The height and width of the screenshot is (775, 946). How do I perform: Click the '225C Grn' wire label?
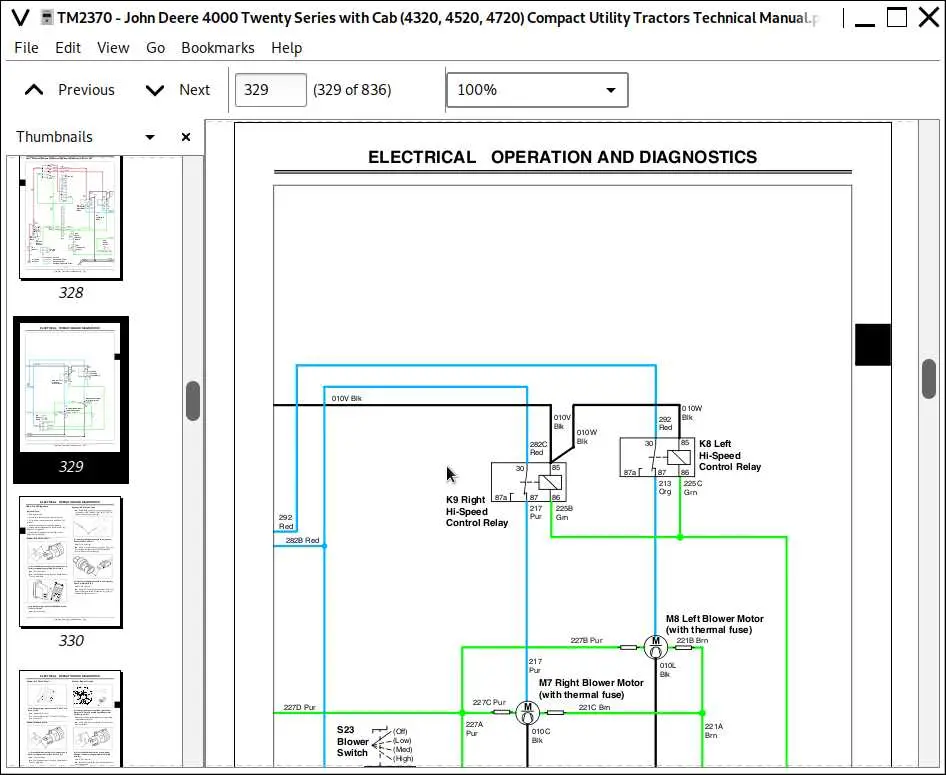[693, 488]
